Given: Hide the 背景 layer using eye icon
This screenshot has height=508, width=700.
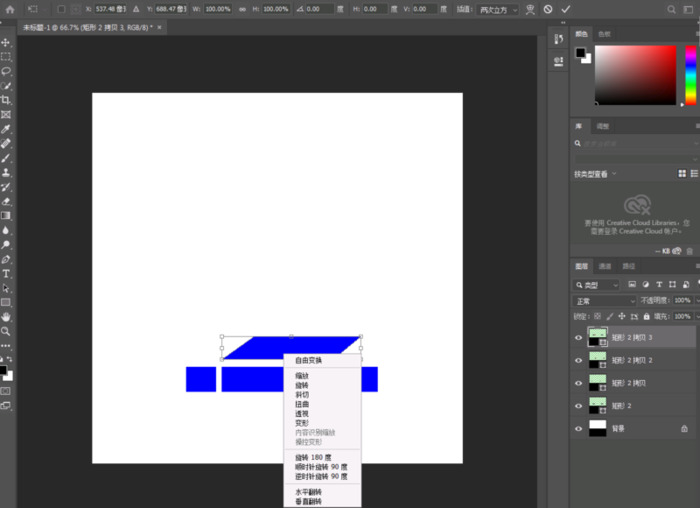Looking at the screenshot, I should click(x=578, y=428).
